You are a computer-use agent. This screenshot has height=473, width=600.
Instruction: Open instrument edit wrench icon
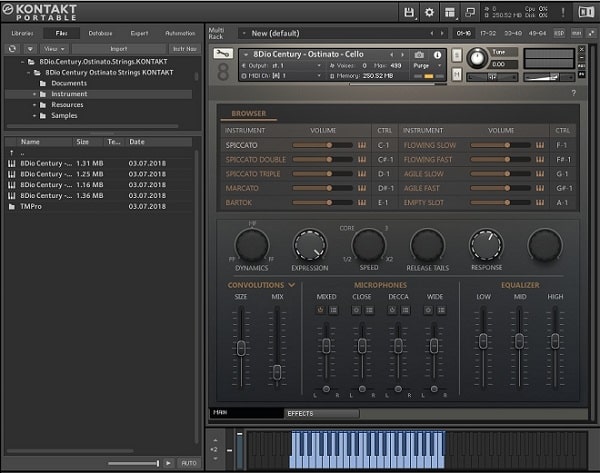pyautogui.click(x=223, y=54)
